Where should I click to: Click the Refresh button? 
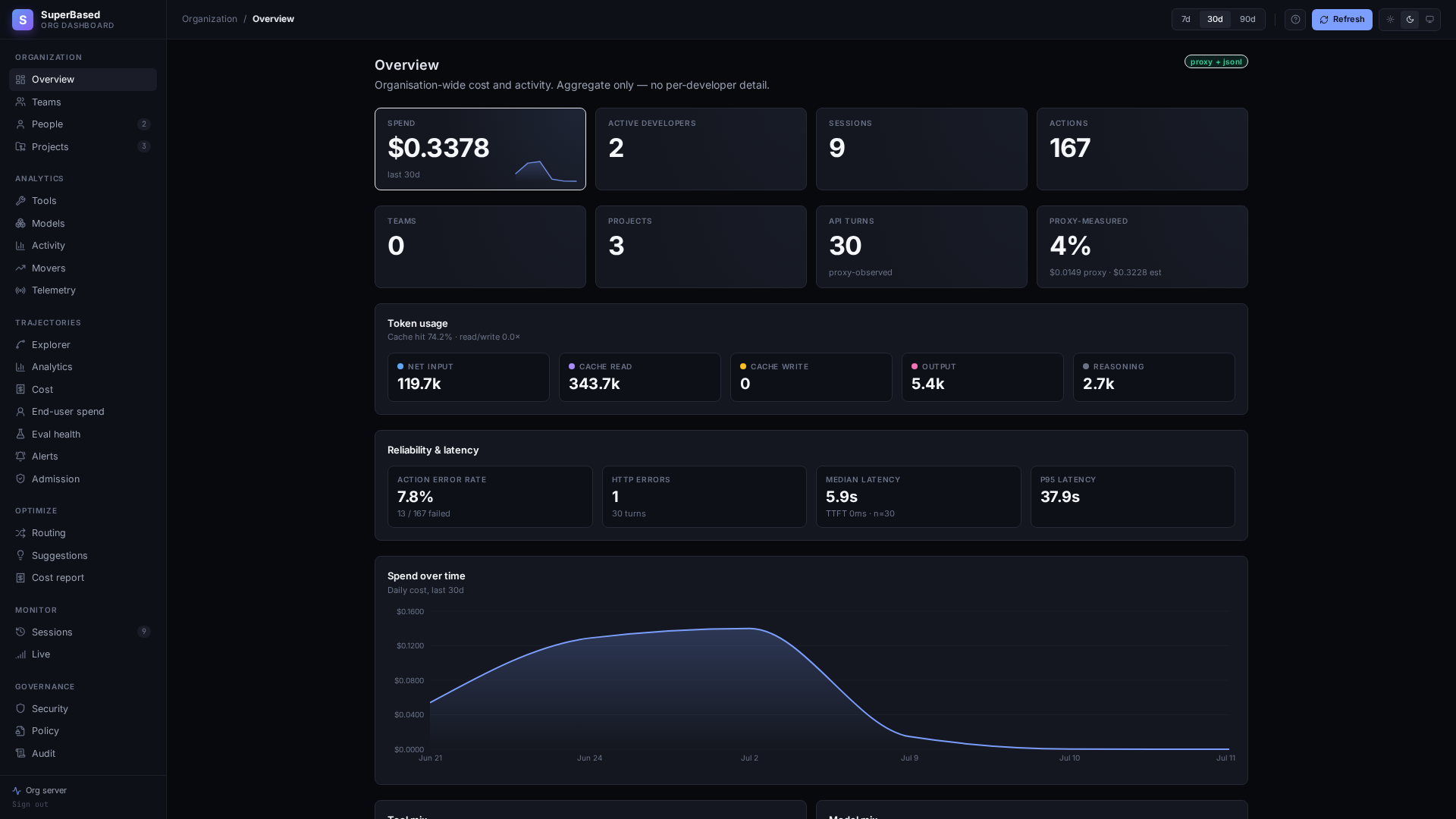pos(1341,20)
